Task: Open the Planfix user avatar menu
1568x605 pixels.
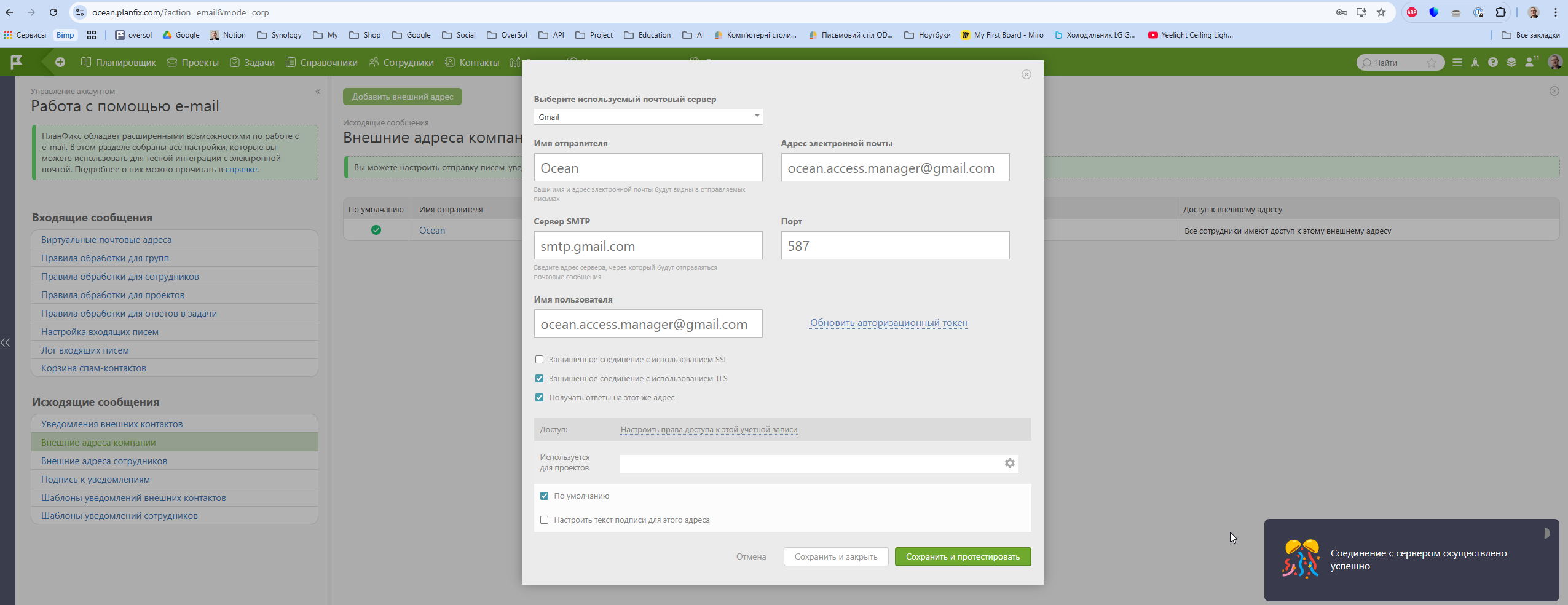Action: coord(1554,61)
